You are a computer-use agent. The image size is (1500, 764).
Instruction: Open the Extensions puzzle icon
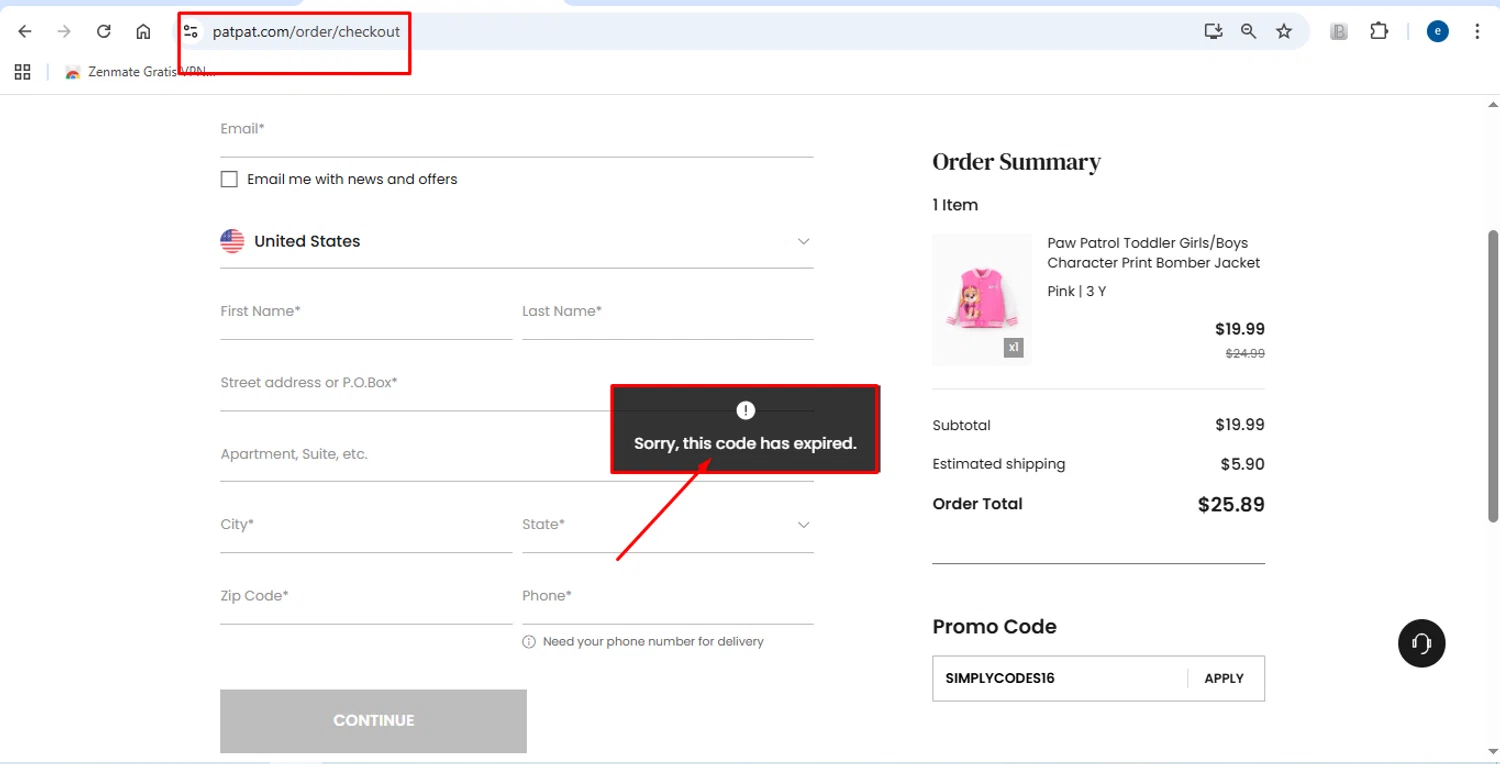pos(1379,32)
